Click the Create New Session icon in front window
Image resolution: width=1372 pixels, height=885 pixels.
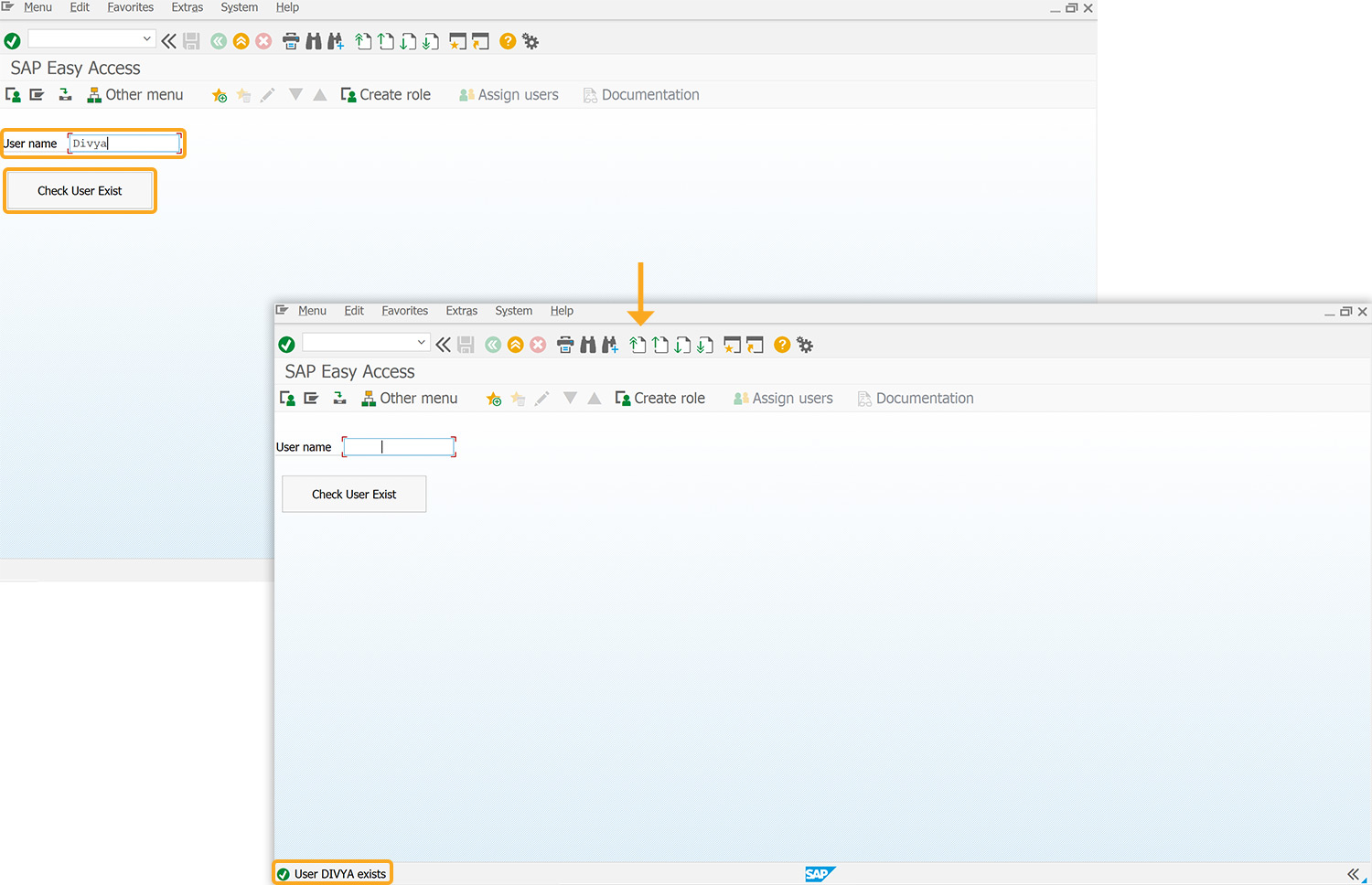point(732,345)
